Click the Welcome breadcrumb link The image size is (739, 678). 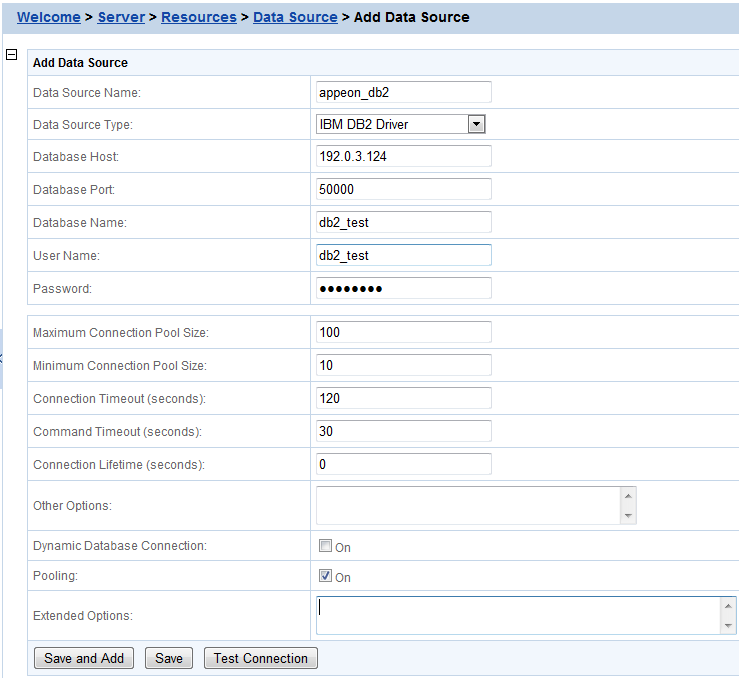(49, 17)
